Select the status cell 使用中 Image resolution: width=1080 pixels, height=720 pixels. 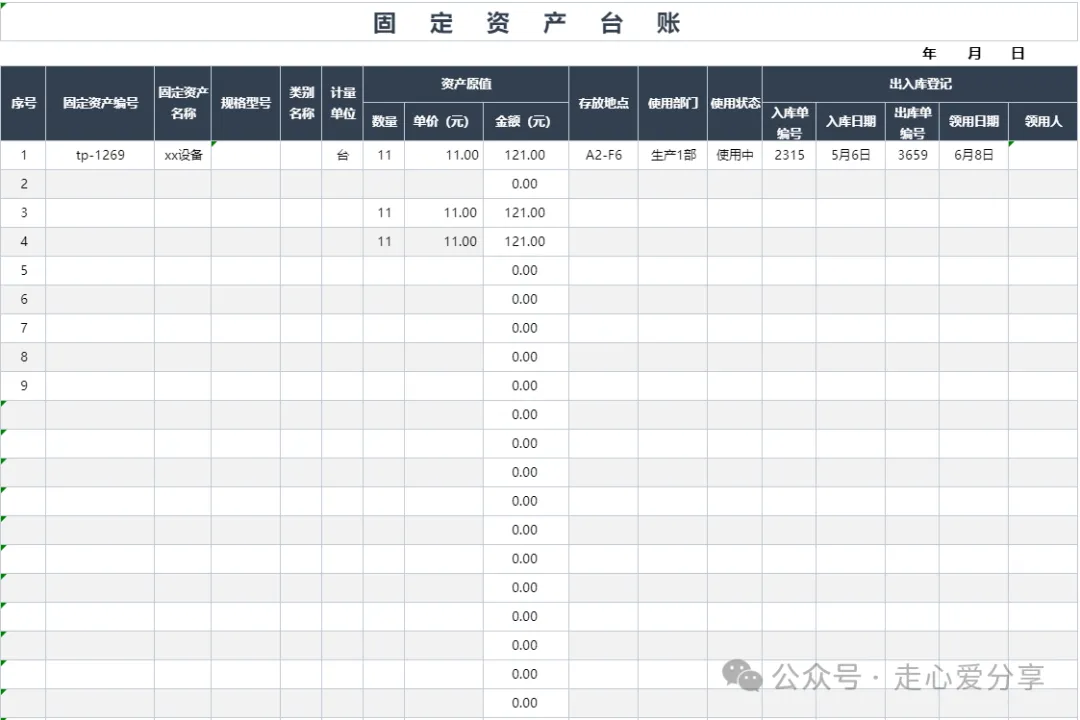[735, 155]
